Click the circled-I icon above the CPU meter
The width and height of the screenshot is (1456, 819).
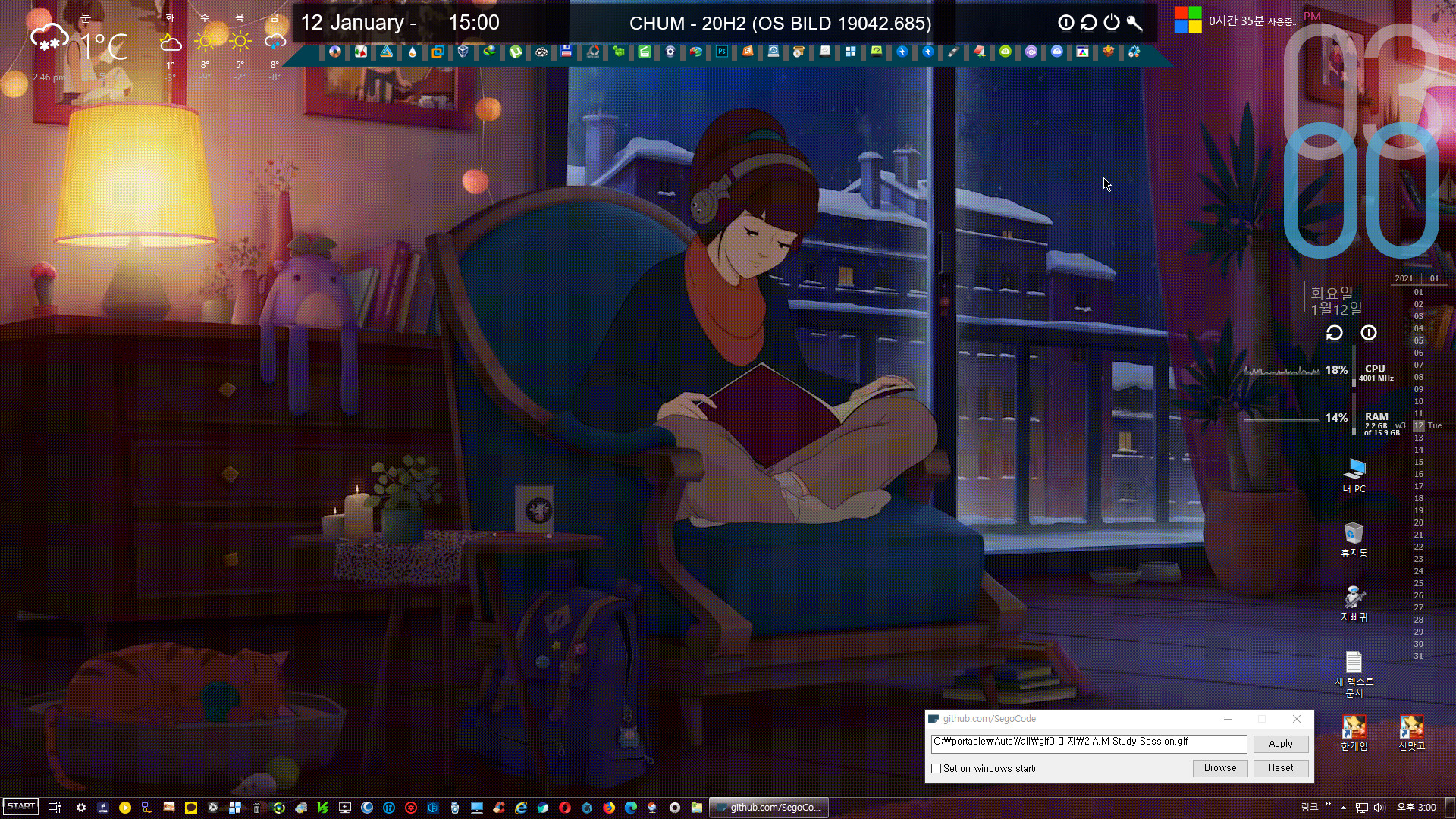pyautogui.click(x=1369, y=333)
